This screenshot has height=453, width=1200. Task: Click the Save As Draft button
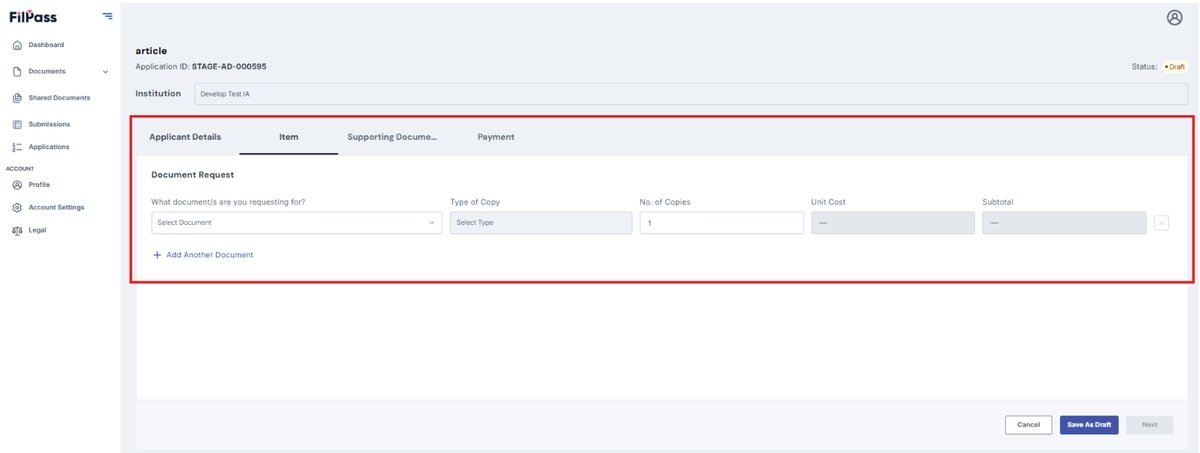(1089, 425)
